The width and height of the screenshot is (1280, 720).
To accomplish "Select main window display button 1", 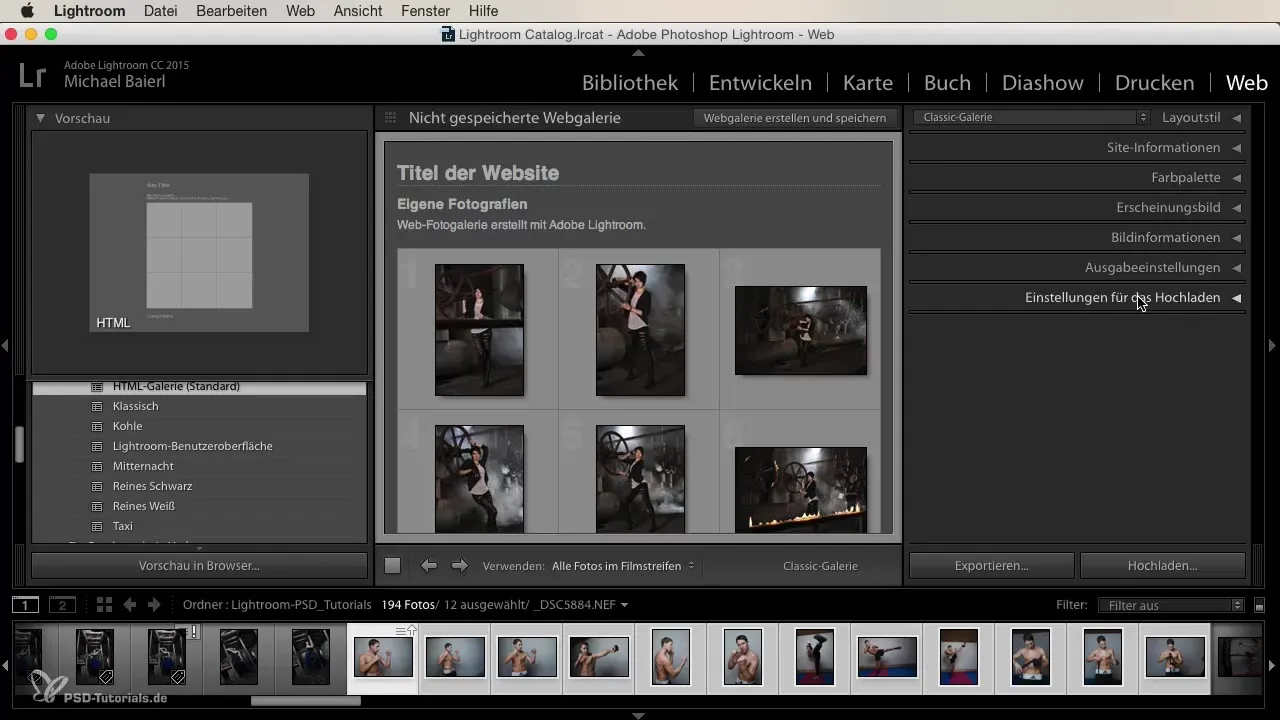I will tap(26, 605).
